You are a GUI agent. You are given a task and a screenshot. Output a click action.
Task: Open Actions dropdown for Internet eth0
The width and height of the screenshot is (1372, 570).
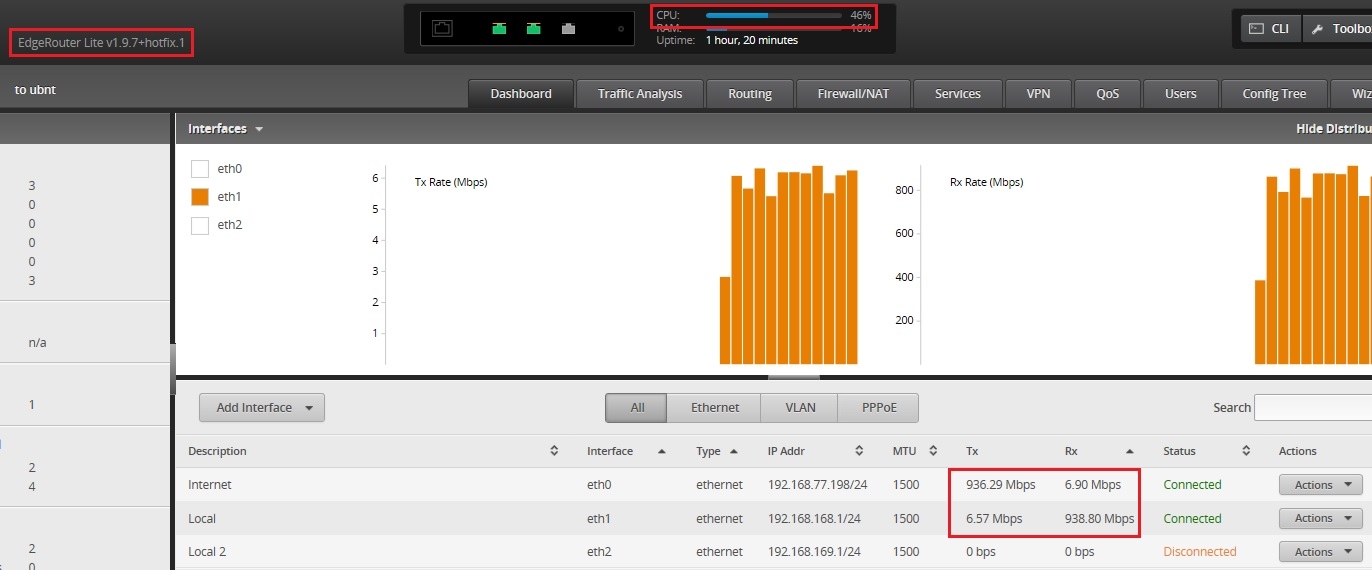point(1320,485)
